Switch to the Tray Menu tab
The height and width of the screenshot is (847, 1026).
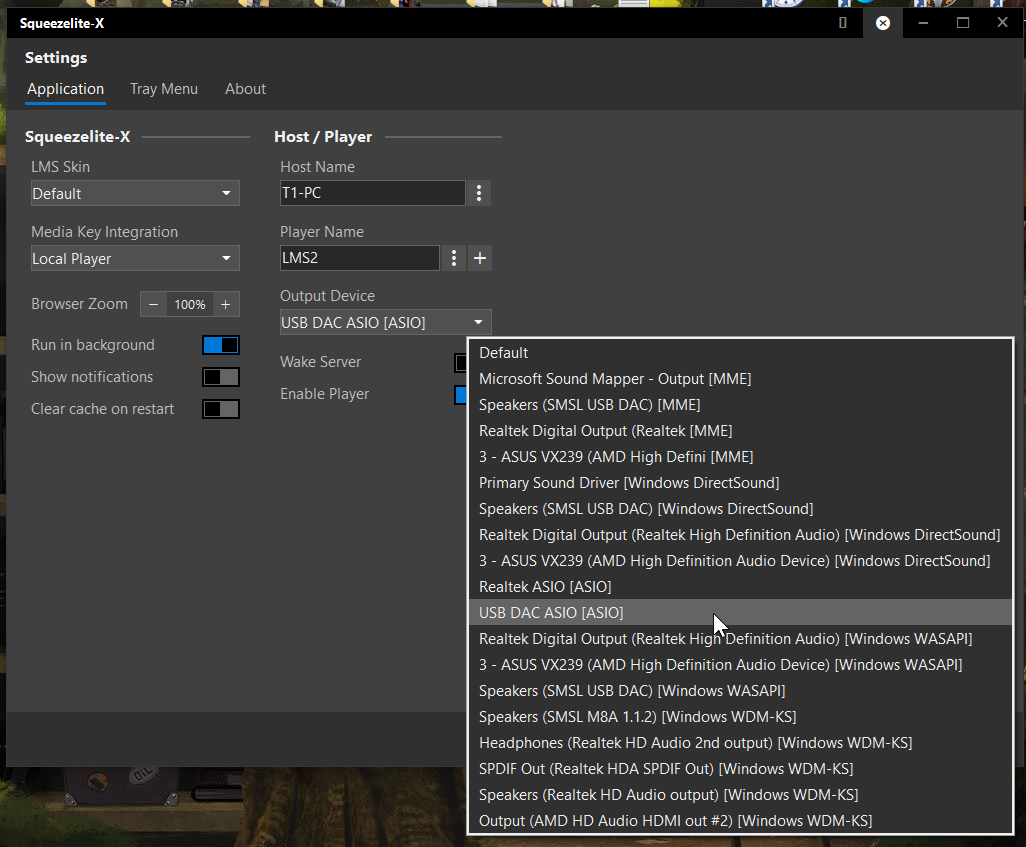pos(164,89)
